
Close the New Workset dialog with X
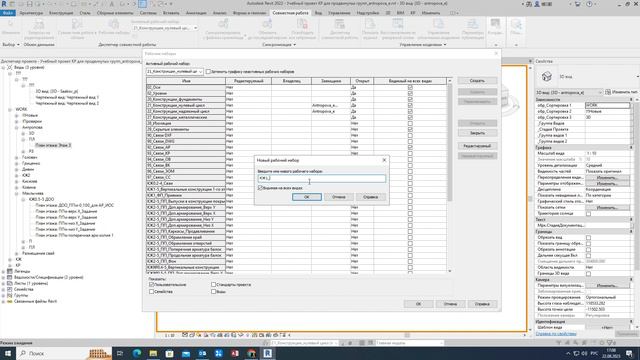(384, 160)
